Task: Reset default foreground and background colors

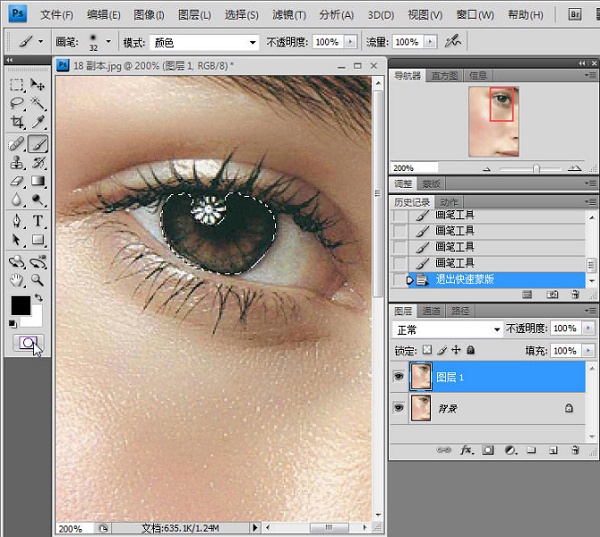Action: point(13,324)
